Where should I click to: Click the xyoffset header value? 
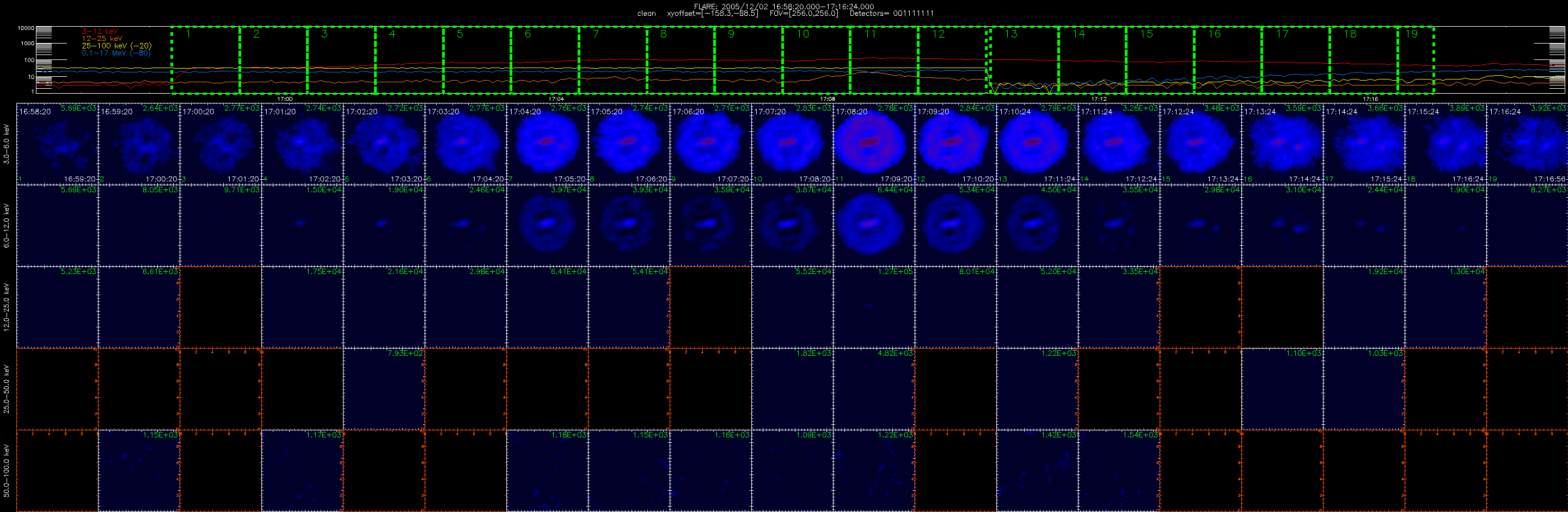click(x=713, y=14)
